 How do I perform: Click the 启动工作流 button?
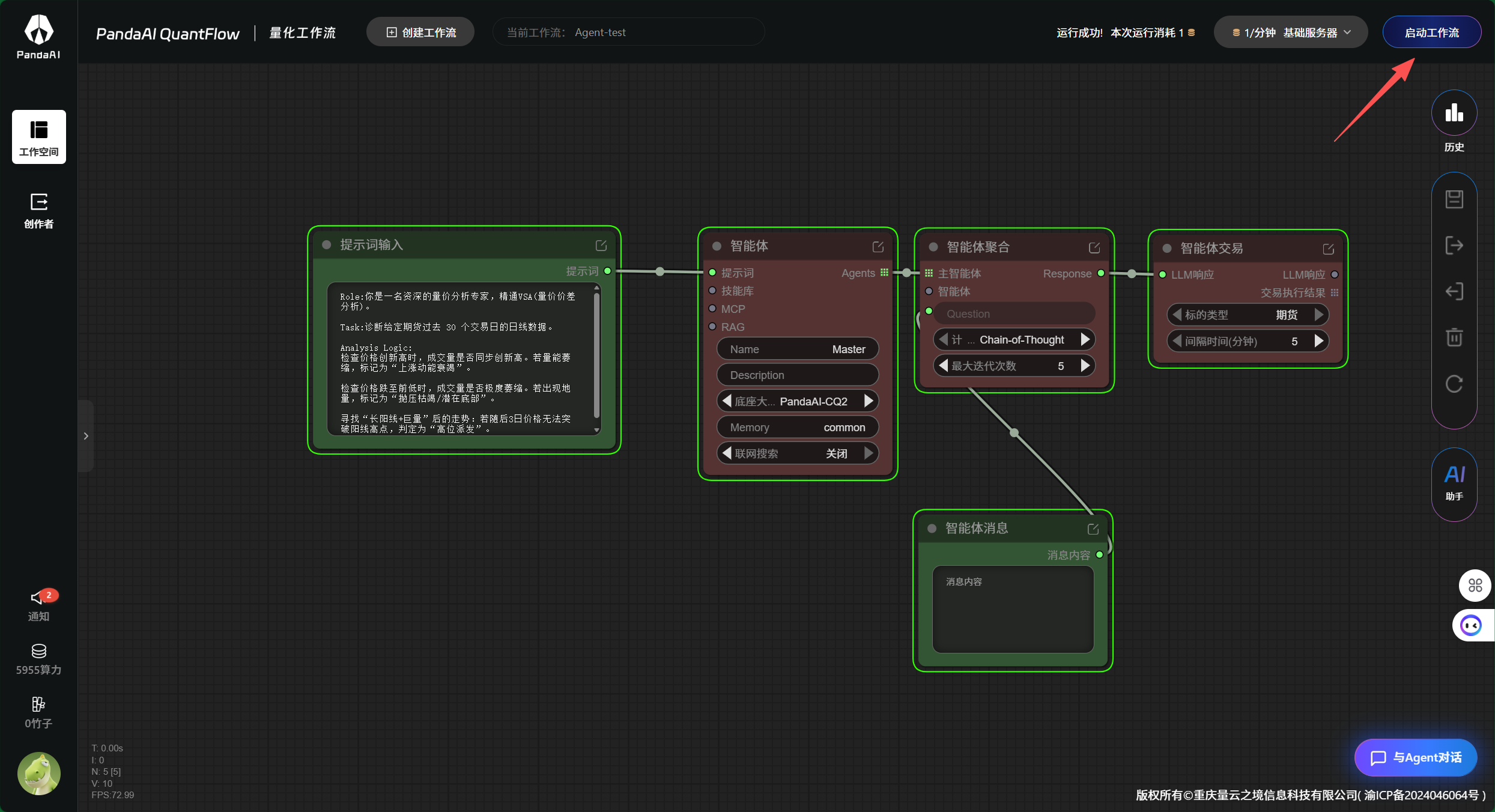(1431, 32)
